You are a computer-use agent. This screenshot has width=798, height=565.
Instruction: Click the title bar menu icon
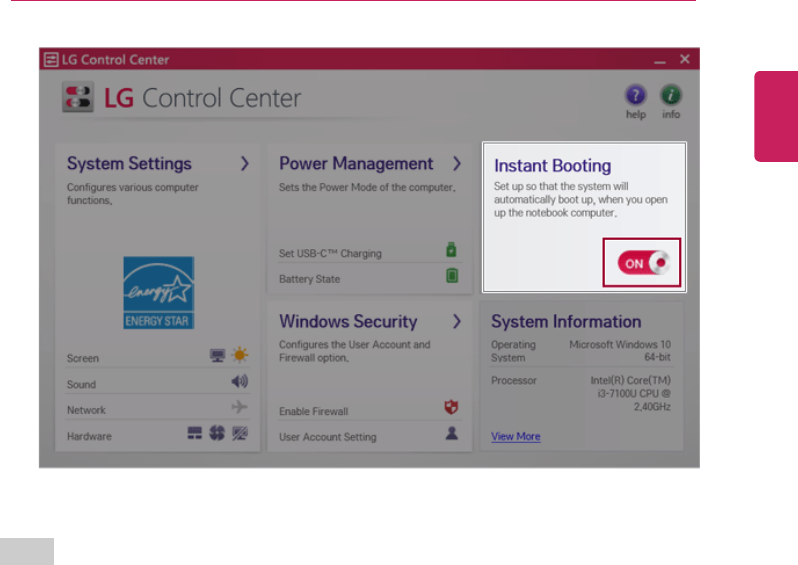point(51,60)
